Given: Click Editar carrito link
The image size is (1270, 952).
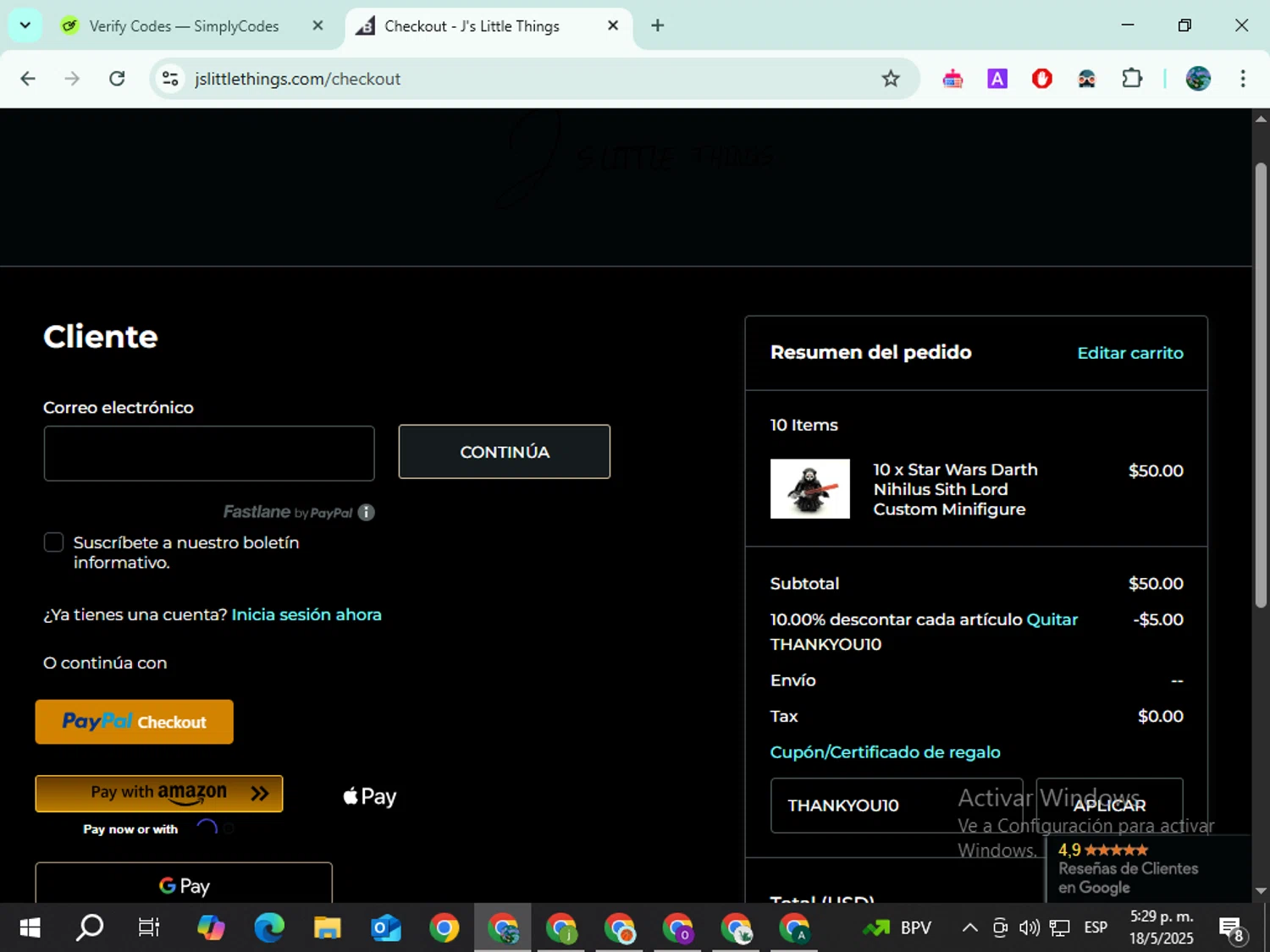Looking at the screenshot, I should tap(1130, 353).
